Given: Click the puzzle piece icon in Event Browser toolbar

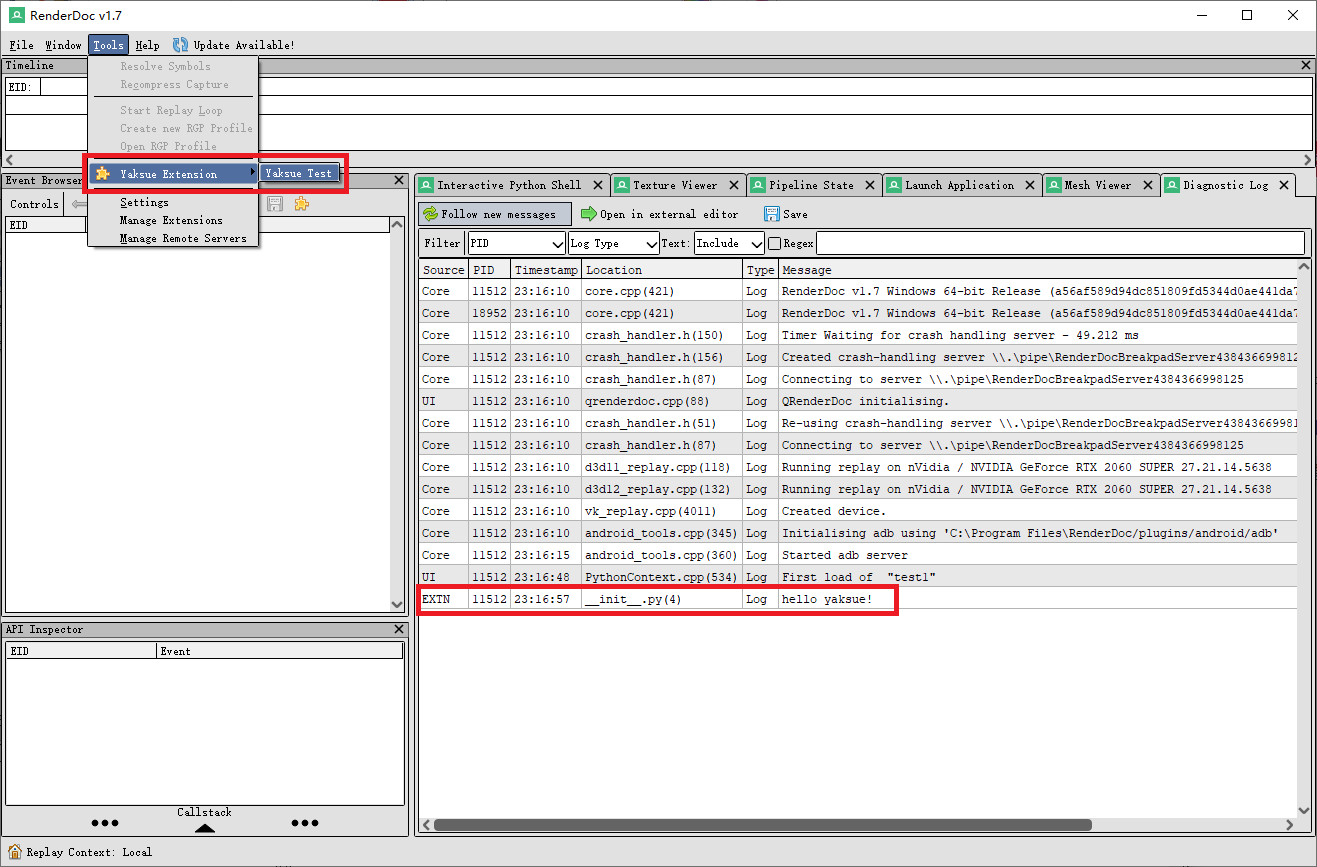Looking at the screenshot, I should [x=299, y=203].
